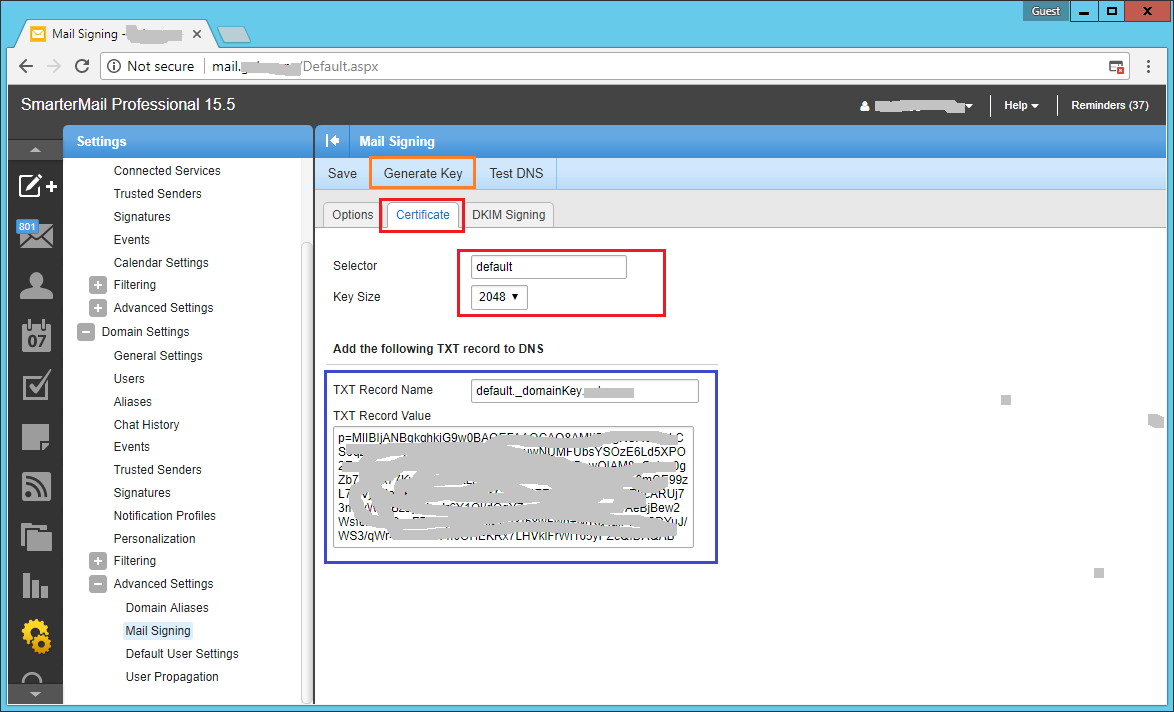Open Users in Domain Settings
Screen dimensions: 1174x712
tap(129, 379)
